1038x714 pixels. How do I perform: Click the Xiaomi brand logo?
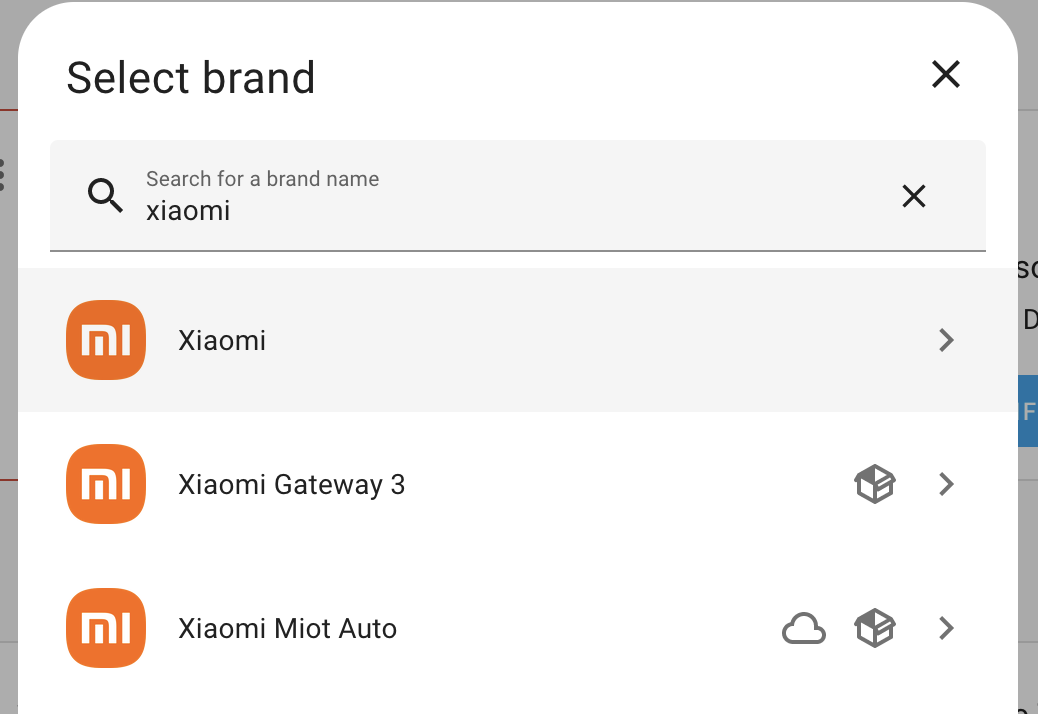click(x=105, y=340)
